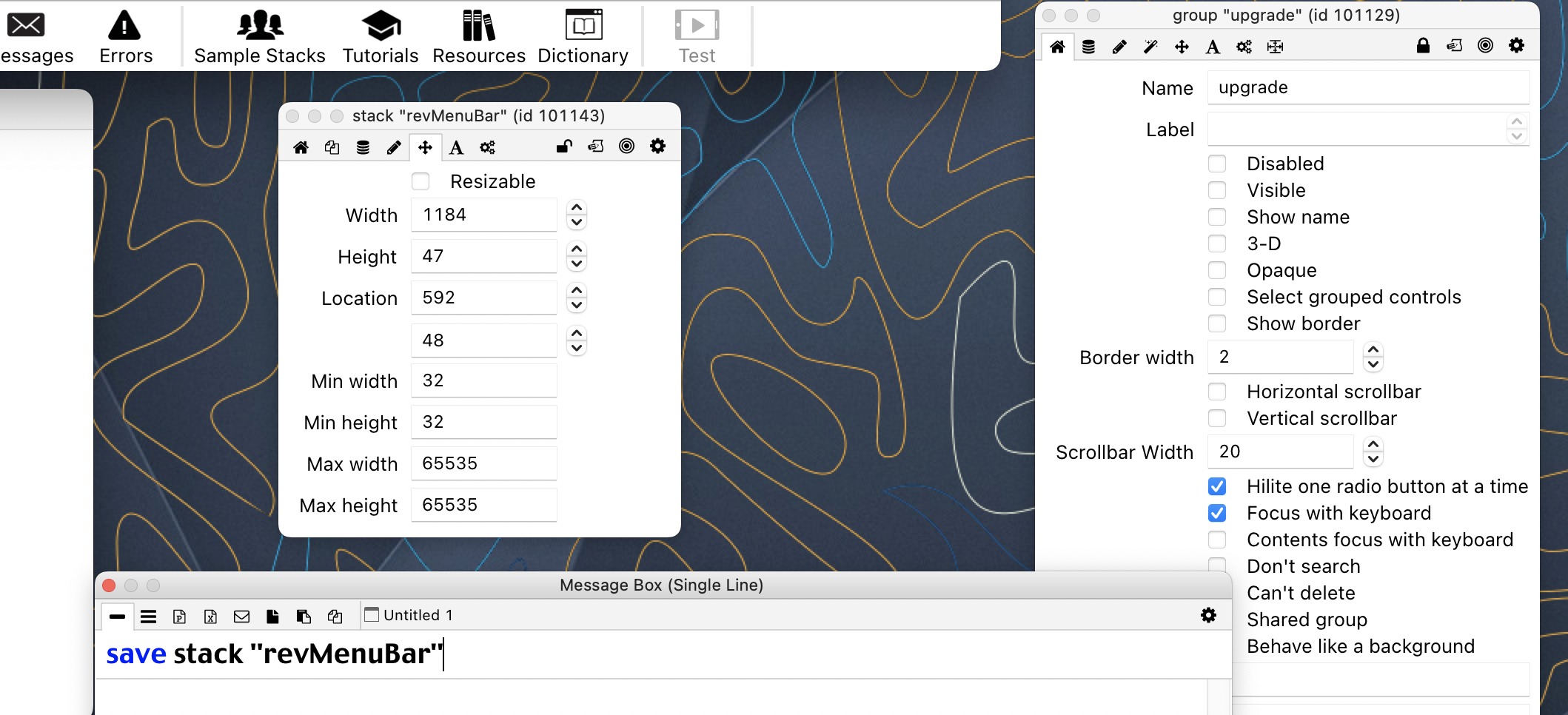Open pencil tab in revMenuBar inspector
Screen dimensions: 1568x715
pyautogui.click(x=394, y=147)
